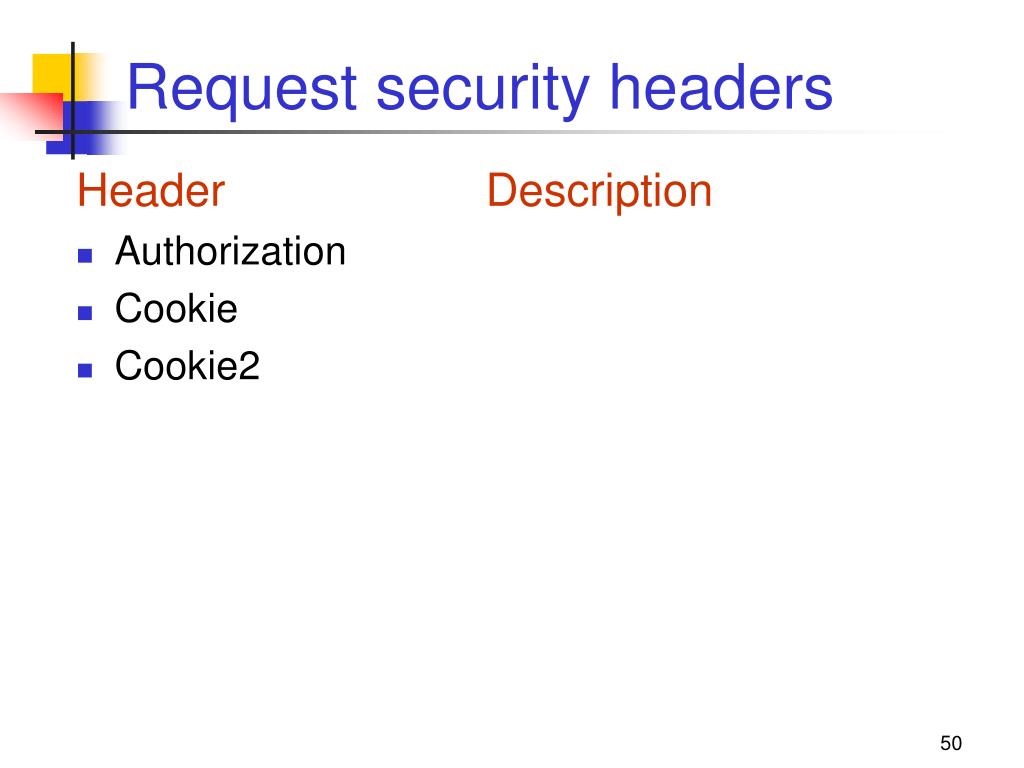Click the orange Description column heading
The height and width of the screenshot is (768, 1024).
[600, 192]
